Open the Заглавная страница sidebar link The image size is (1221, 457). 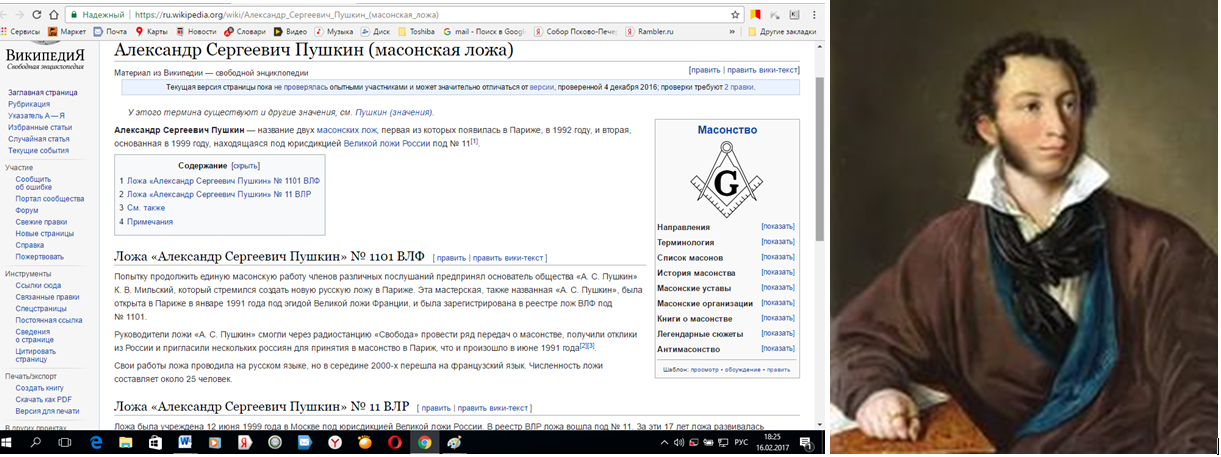point(42,92)
